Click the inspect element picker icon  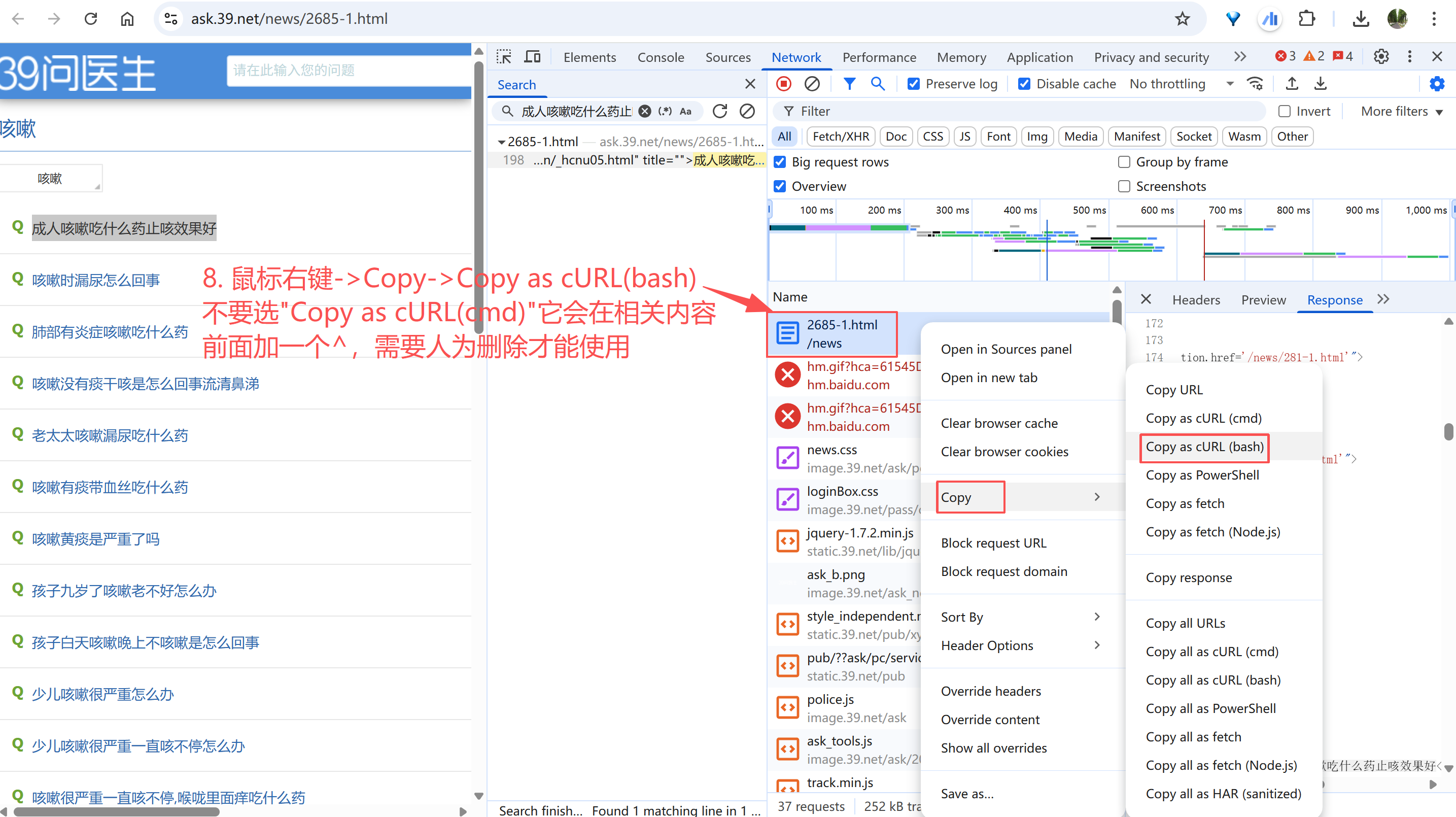(503, 57)
